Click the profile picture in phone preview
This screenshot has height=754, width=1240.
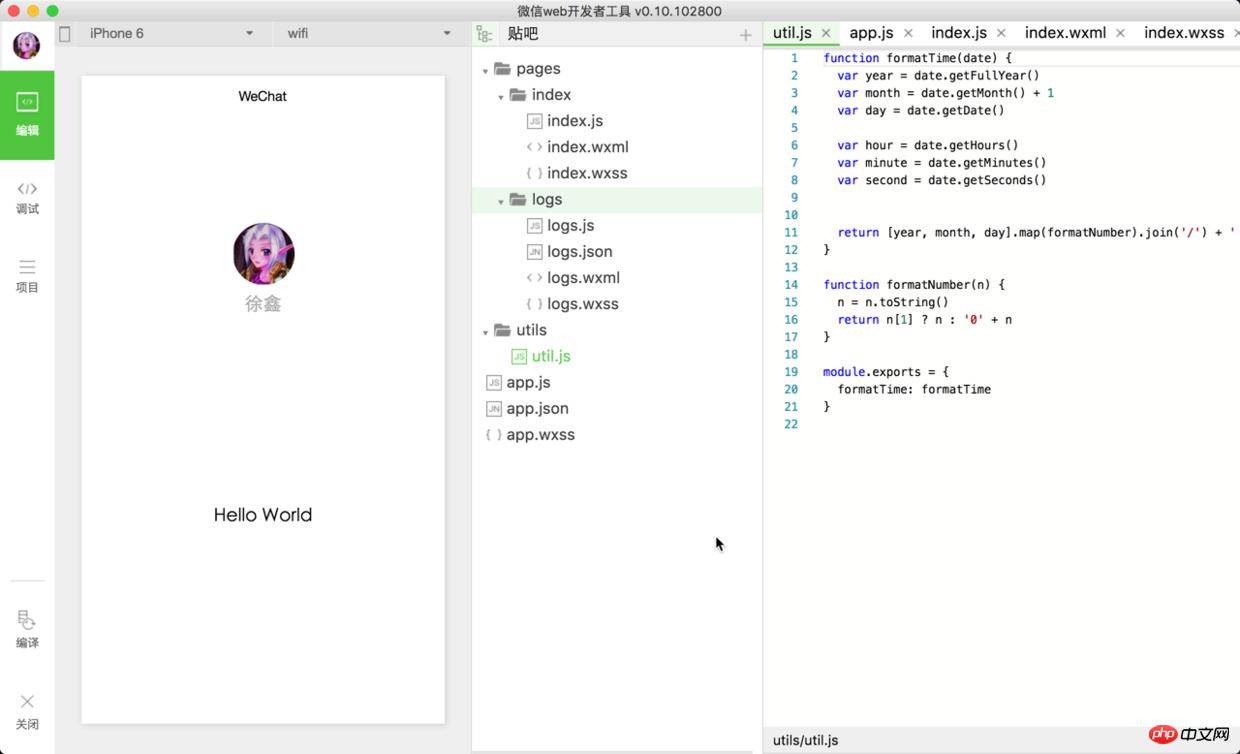pyautogui.click(x=263, y=254)
